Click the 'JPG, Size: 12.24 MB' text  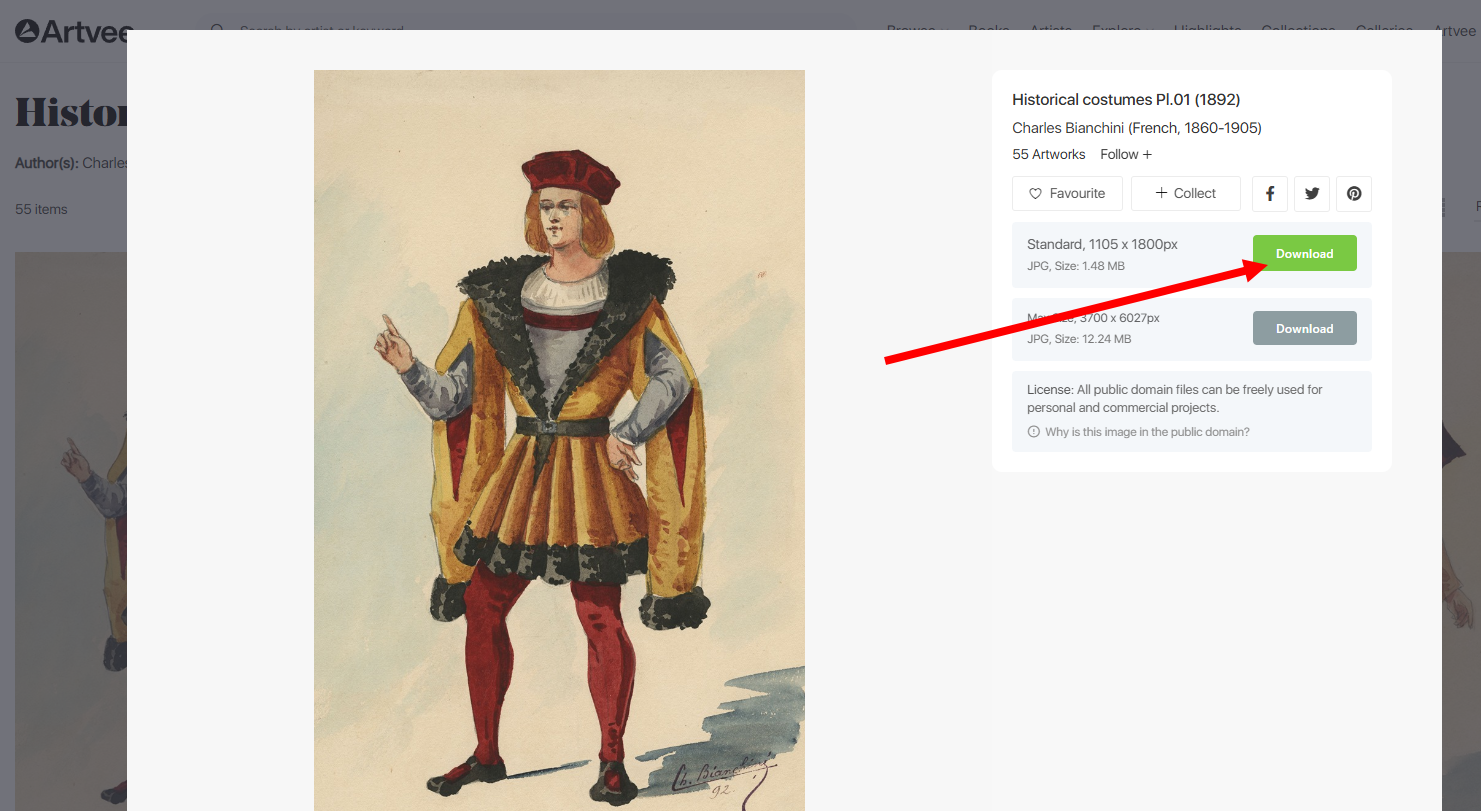point(1079,339)
